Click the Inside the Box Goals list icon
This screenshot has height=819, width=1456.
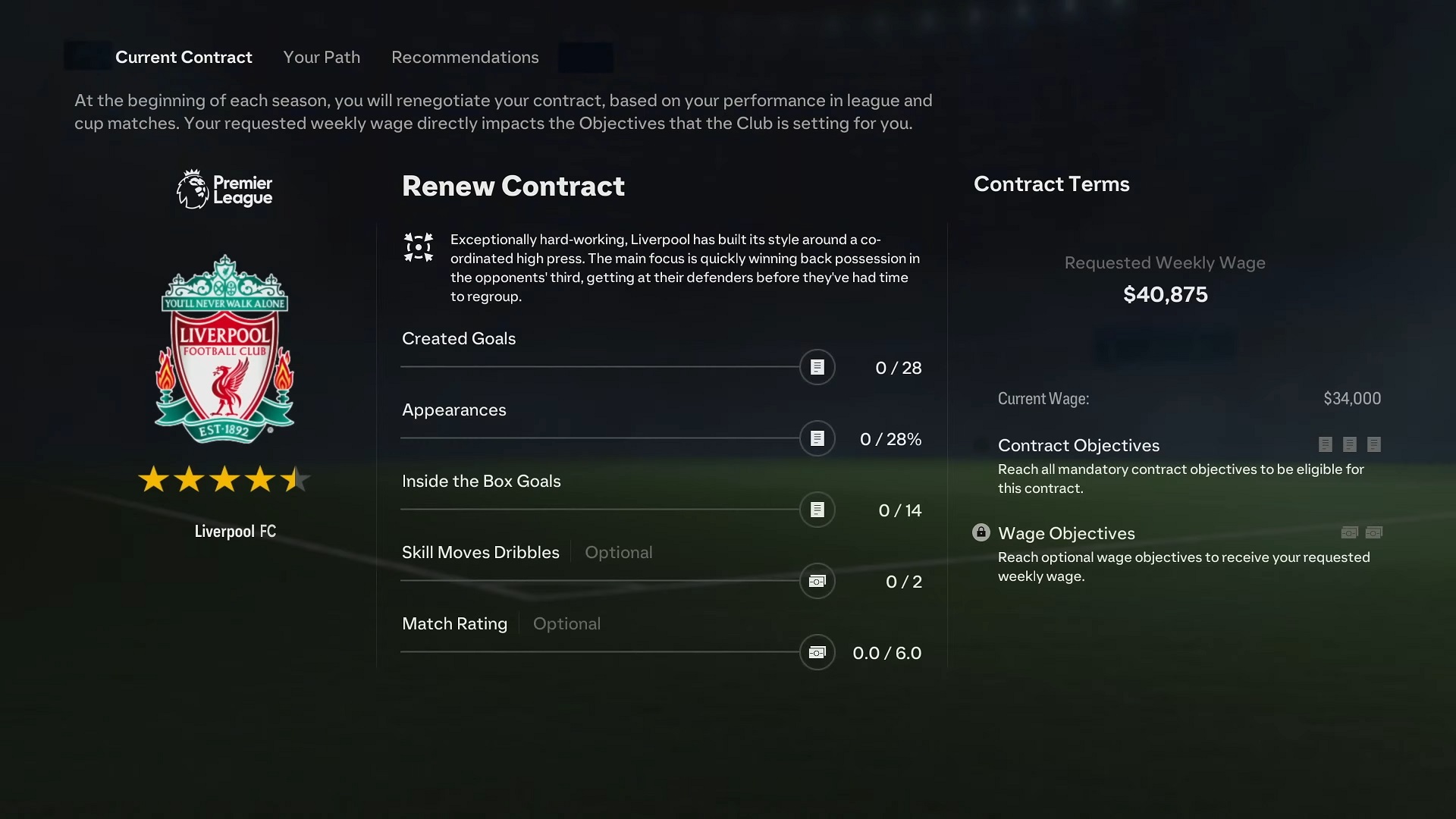pyautogui.click(x=817, y=509)
